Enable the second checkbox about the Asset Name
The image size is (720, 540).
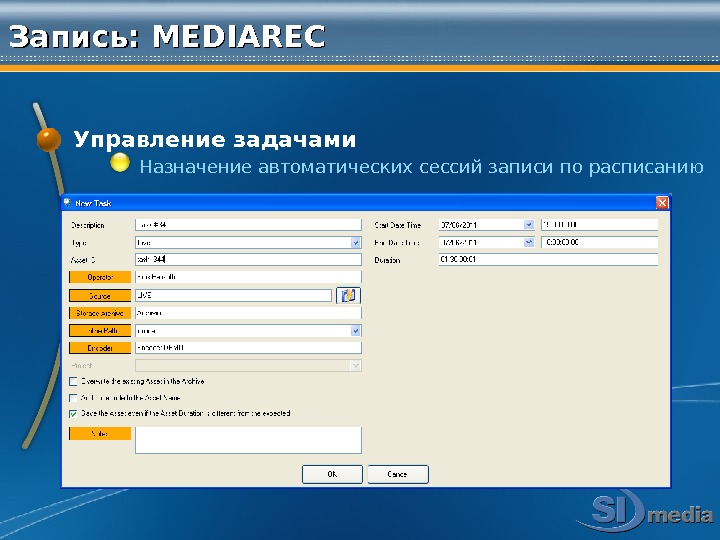click(x=73, y=398)
